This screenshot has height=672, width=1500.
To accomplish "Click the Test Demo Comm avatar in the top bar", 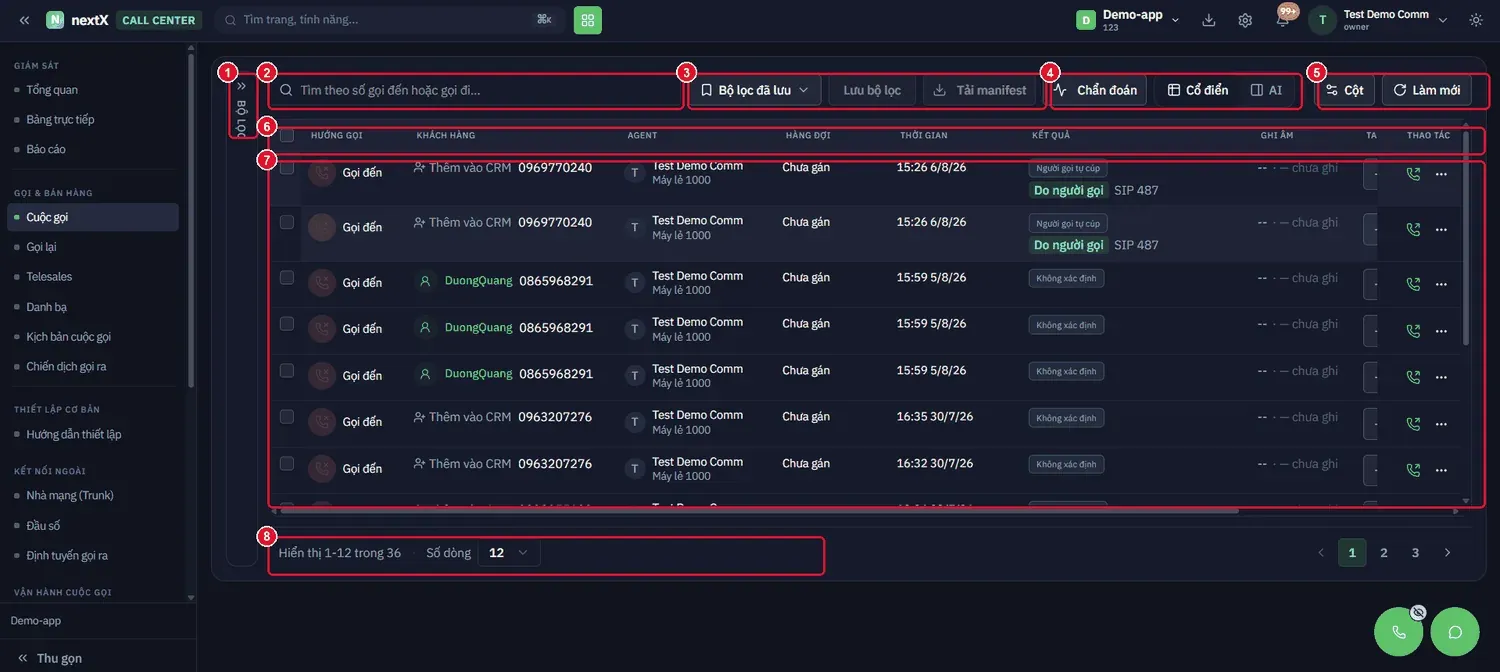I will point(1323,20).
